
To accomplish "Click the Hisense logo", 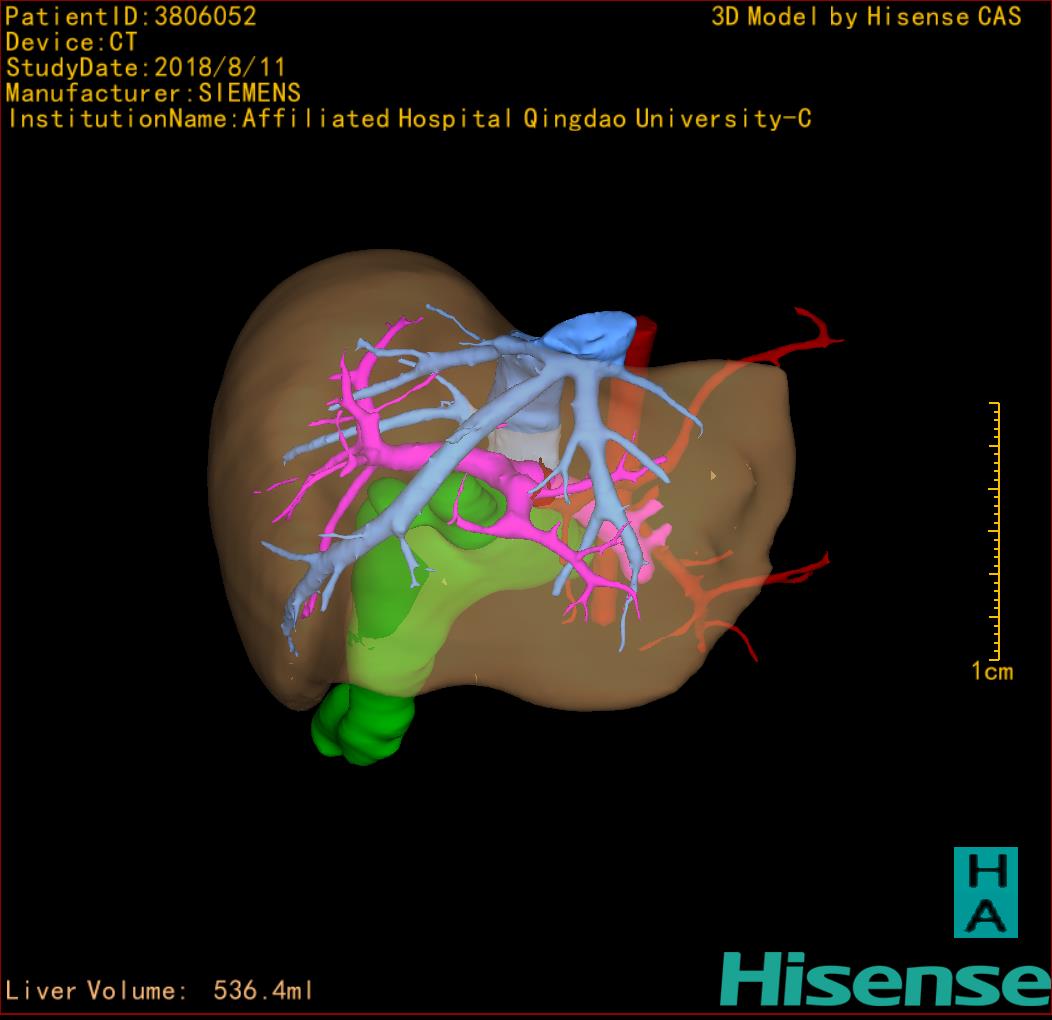I will [884, 978].
